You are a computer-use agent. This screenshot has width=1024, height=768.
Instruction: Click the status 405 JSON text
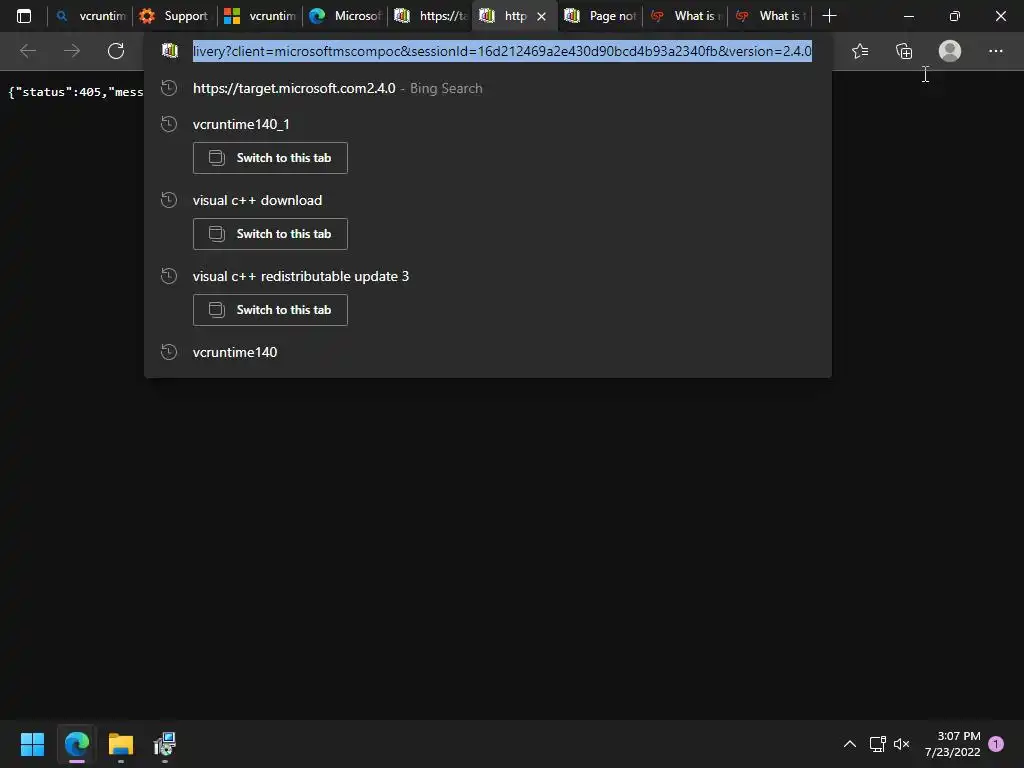click(x=76, y=92)
